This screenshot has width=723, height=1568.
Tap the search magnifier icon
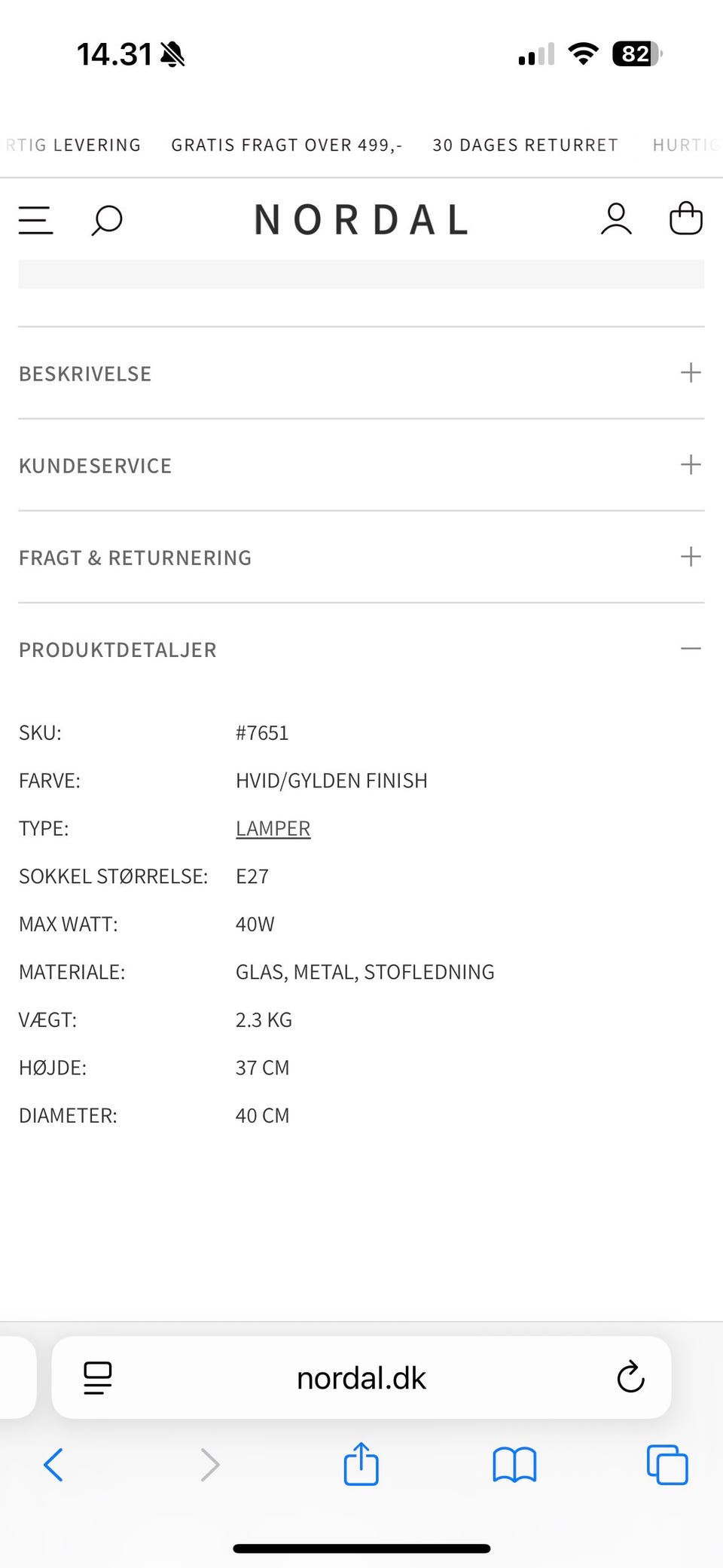coord(106,220)
